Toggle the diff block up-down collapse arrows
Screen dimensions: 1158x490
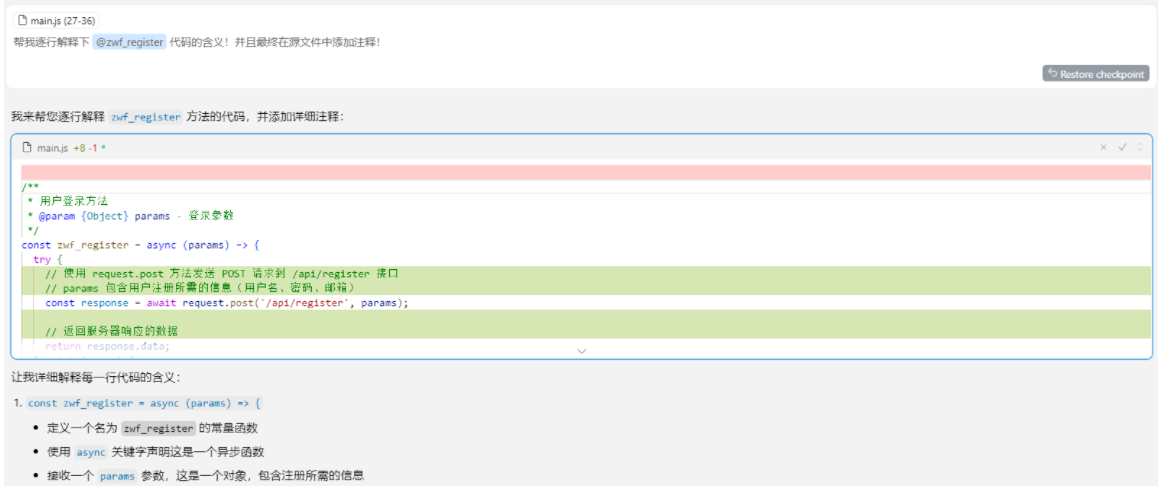click(x=1140, y=147)
